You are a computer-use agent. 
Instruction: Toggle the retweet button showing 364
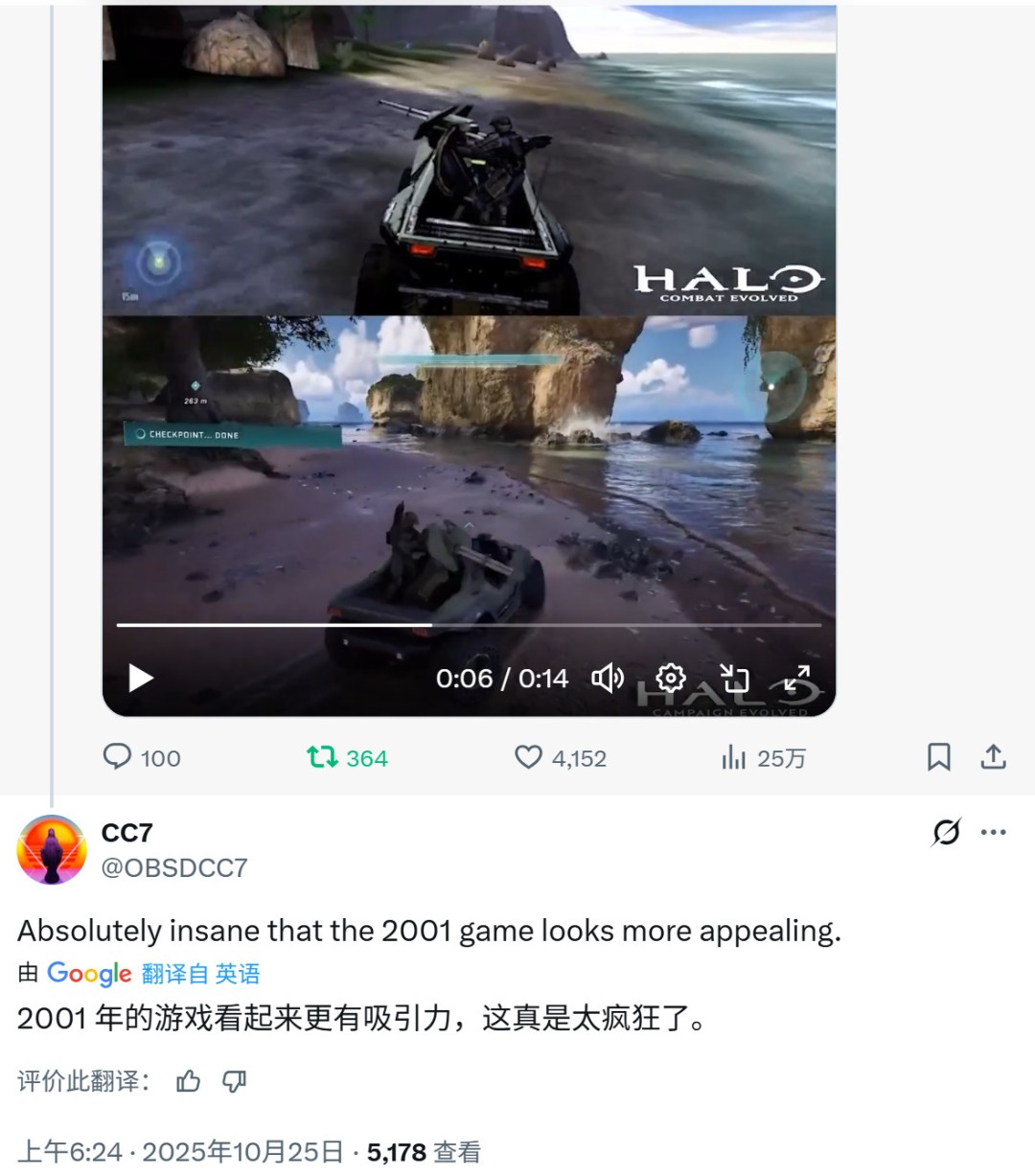point(347,757)
